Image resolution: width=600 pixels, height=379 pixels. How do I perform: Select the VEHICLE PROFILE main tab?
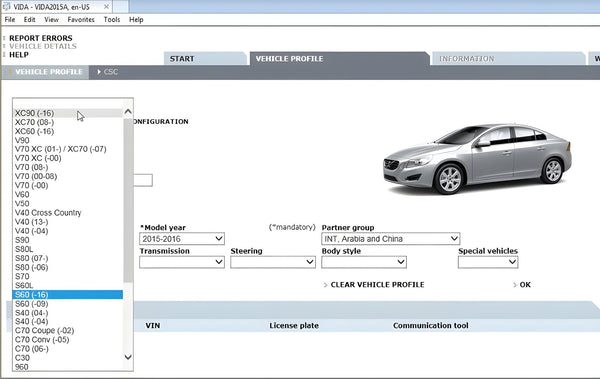coord(339,59)
